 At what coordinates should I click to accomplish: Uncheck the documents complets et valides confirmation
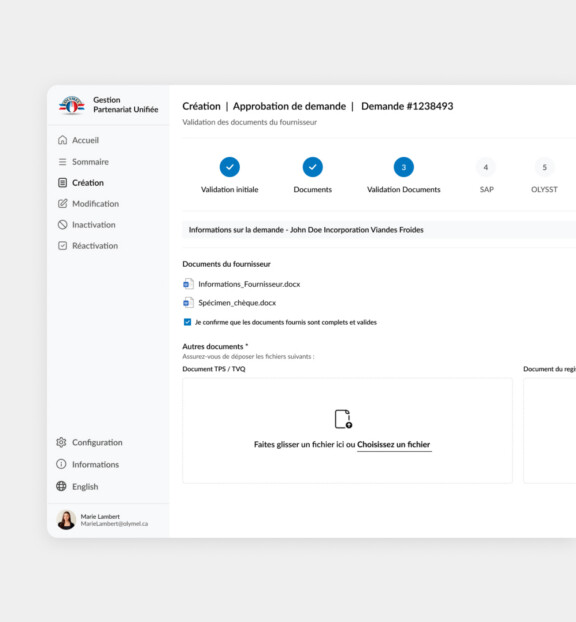point(187,322)
